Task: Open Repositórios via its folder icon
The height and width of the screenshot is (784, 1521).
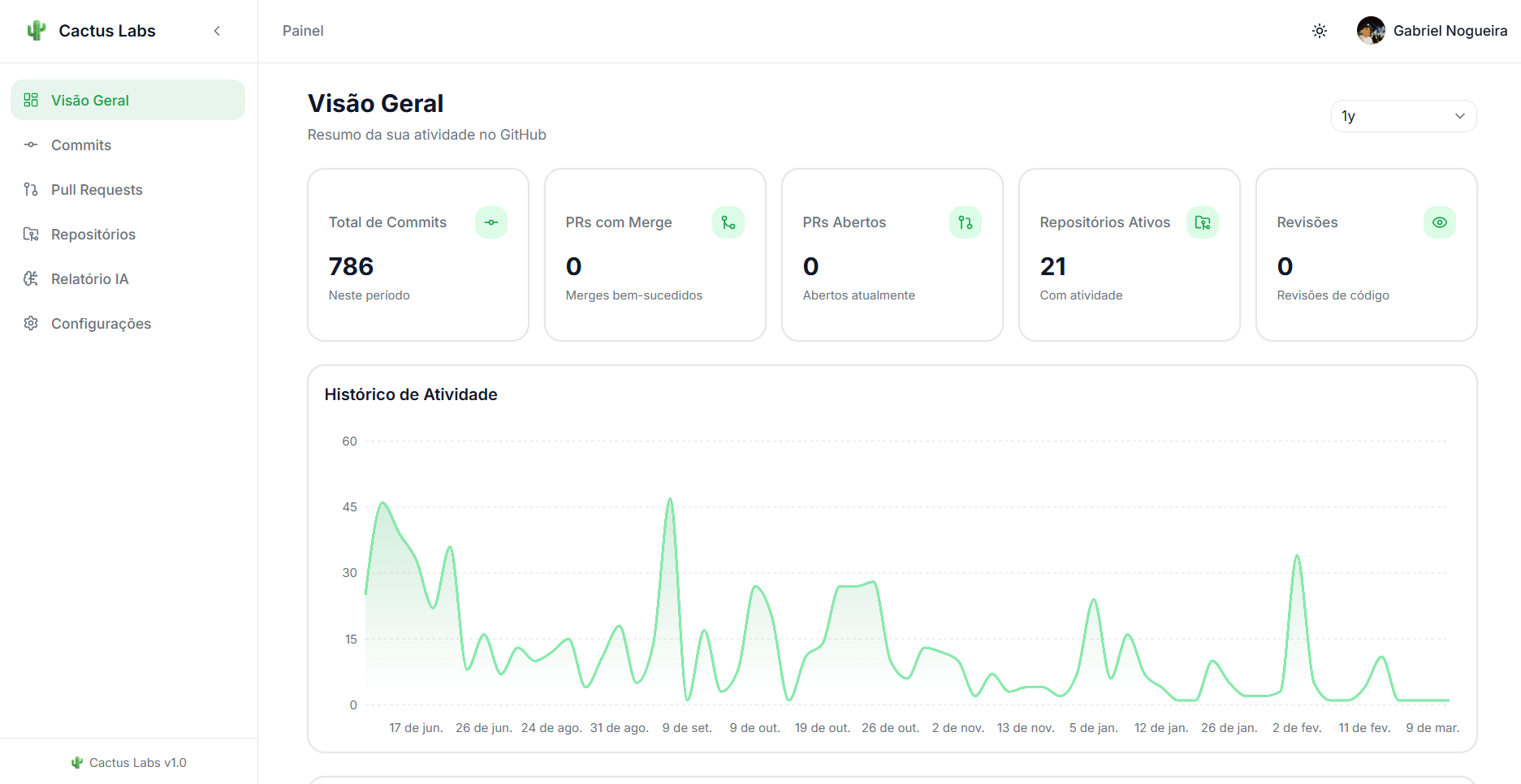Action: tap(31, 234)
